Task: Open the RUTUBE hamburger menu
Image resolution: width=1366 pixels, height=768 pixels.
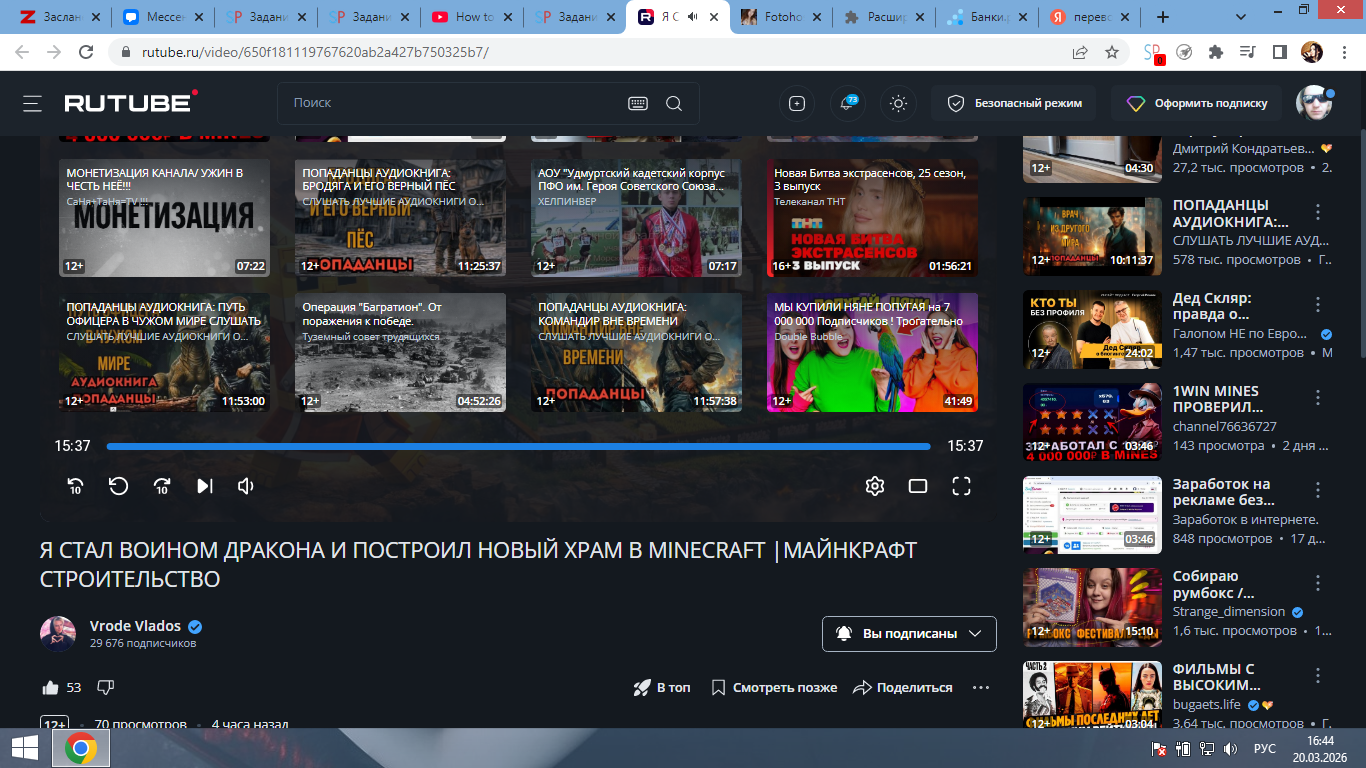Action: pos(33,103)
